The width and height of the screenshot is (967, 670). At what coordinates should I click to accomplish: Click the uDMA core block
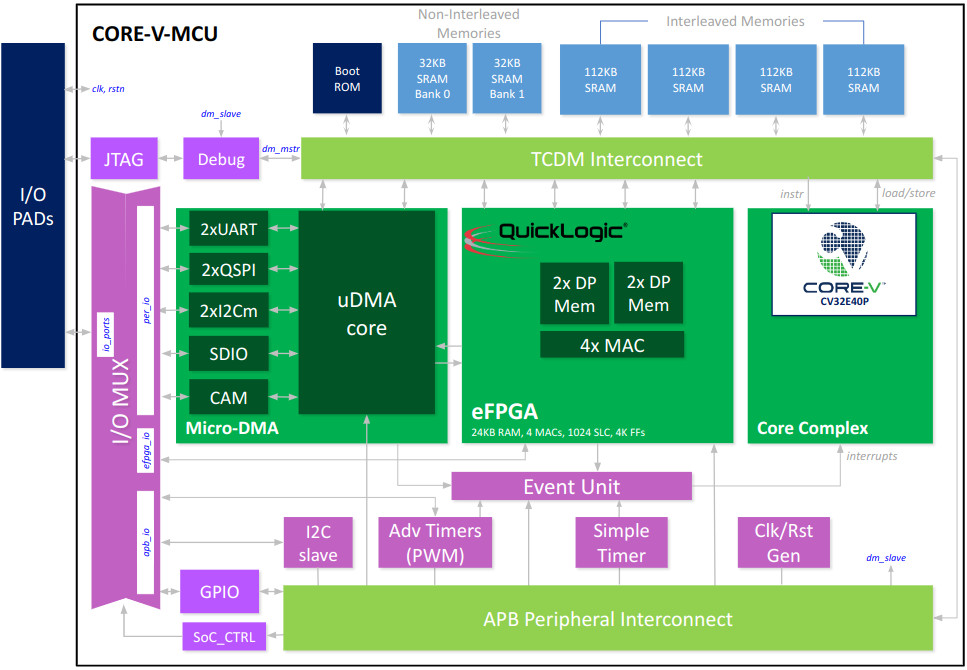(366, 312)
